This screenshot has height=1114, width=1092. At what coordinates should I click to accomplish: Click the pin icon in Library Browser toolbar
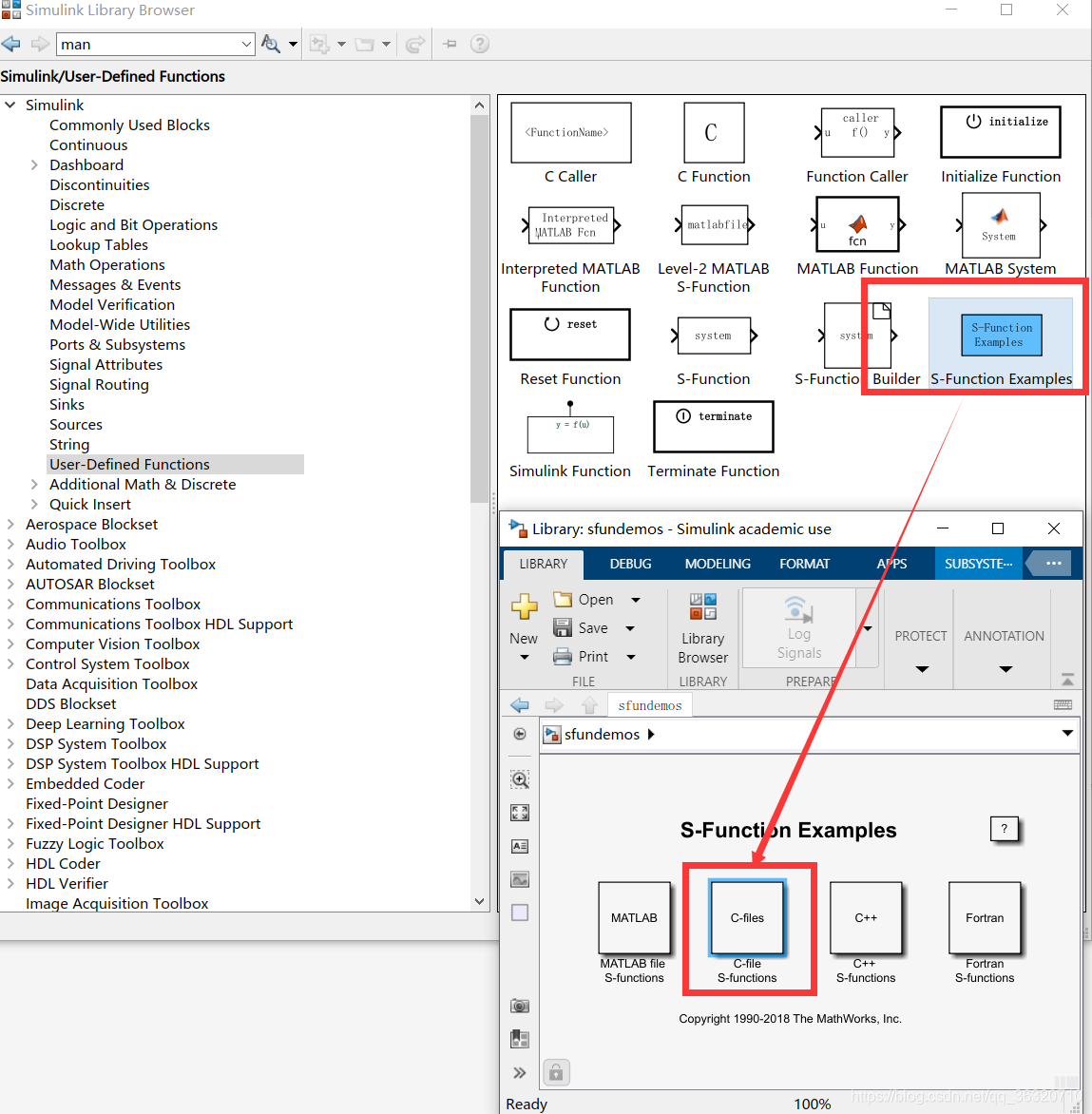pyautogui.click(x=450, y=44)
